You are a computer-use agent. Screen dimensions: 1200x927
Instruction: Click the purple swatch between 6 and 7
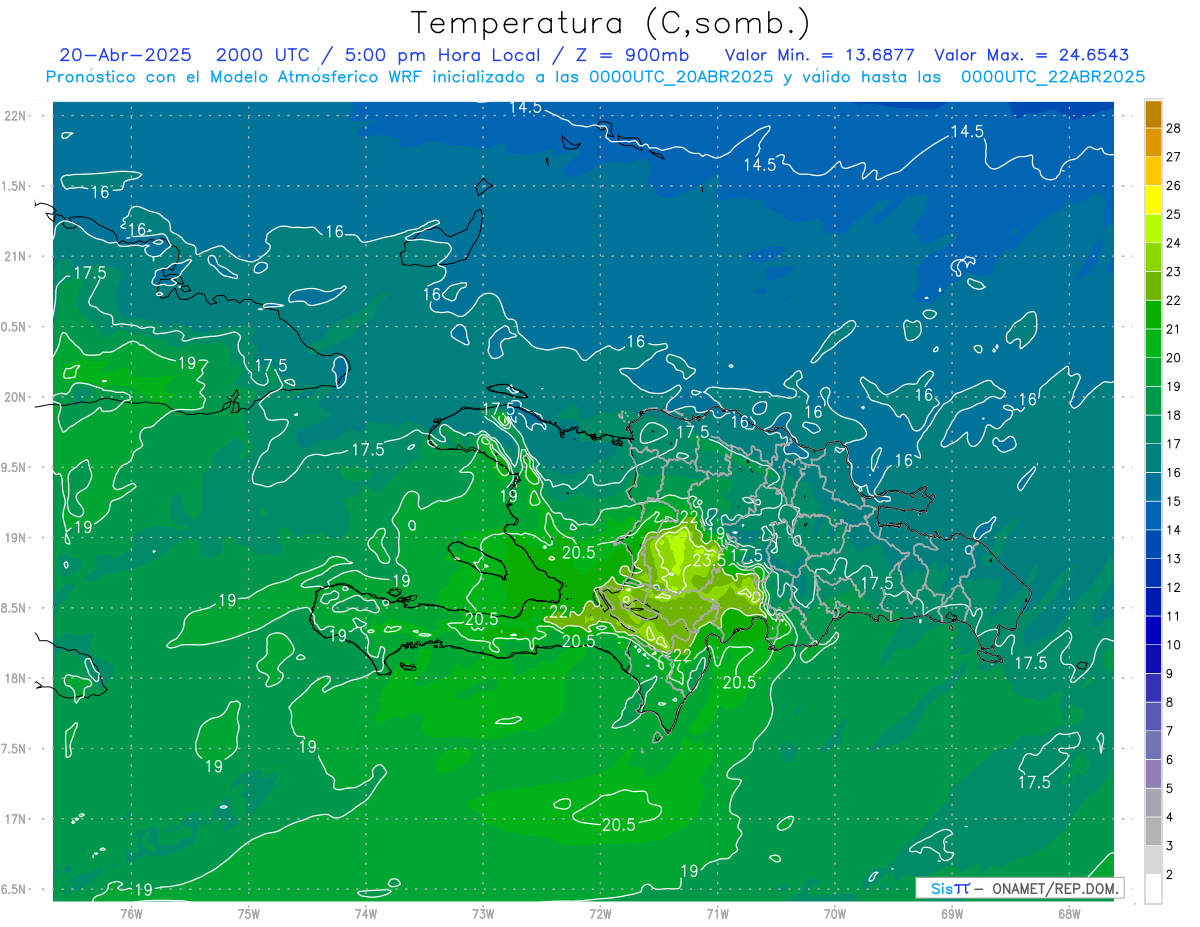1153,745
